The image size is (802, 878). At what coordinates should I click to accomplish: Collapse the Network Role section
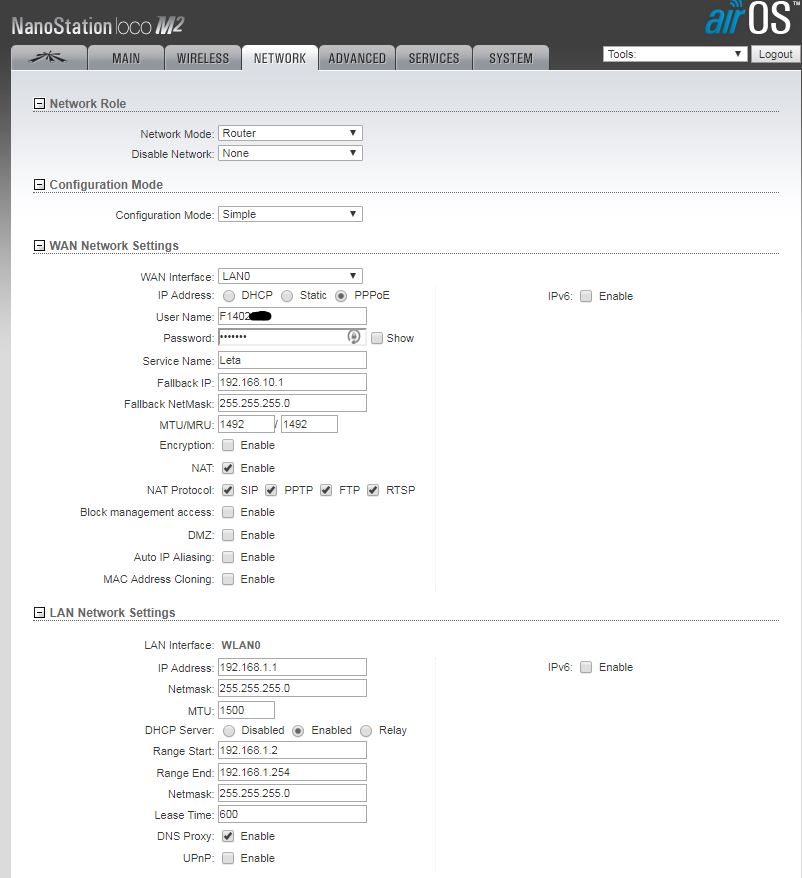[39, 104]
